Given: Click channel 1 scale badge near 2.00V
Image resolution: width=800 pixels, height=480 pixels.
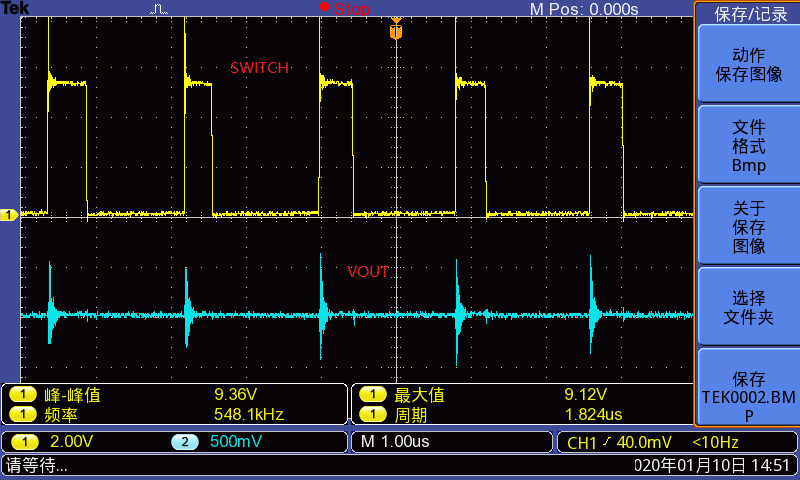Looking at the screenshot, I should [x=24, y=442].
